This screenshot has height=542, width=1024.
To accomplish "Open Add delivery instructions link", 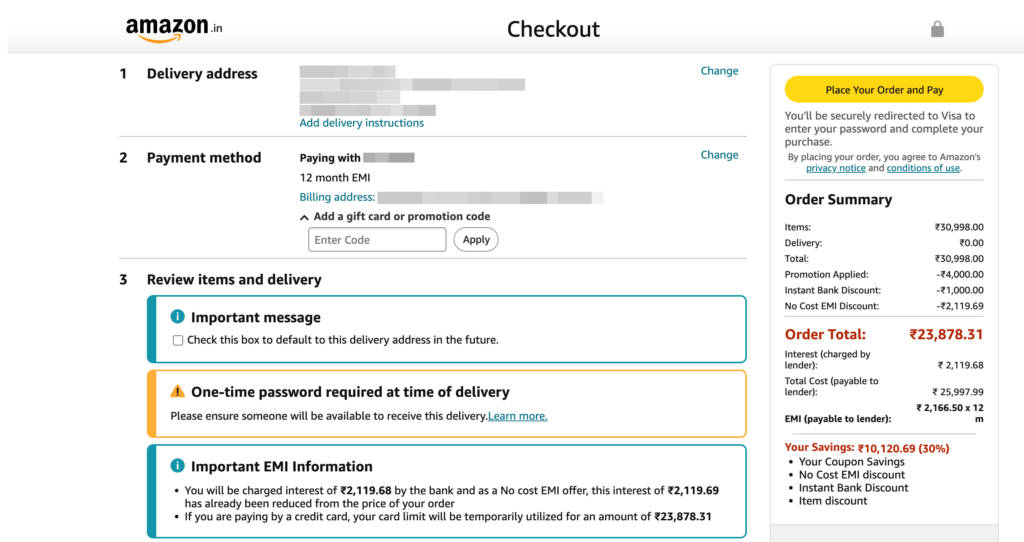I will pyautogui.click(x=361, y=123).
